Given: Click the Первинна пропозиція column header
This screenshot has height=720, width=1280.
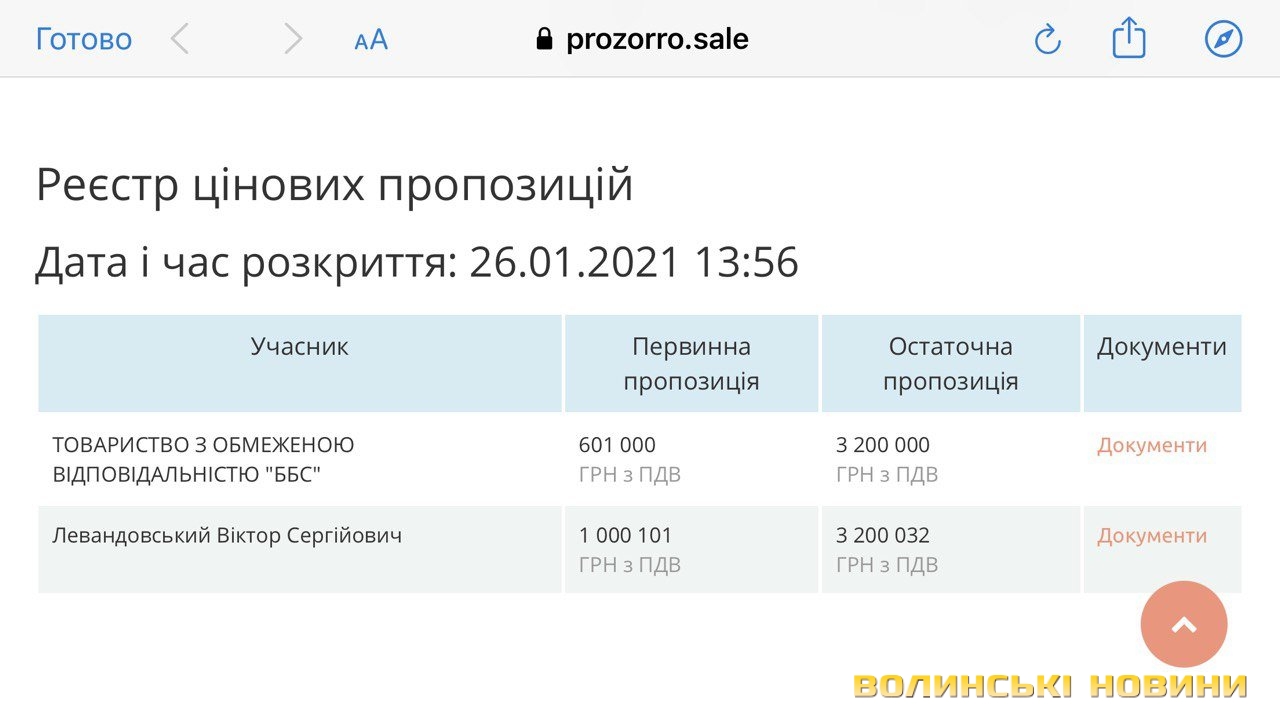Looking at the screenshot, I should [x=691, y=364].
